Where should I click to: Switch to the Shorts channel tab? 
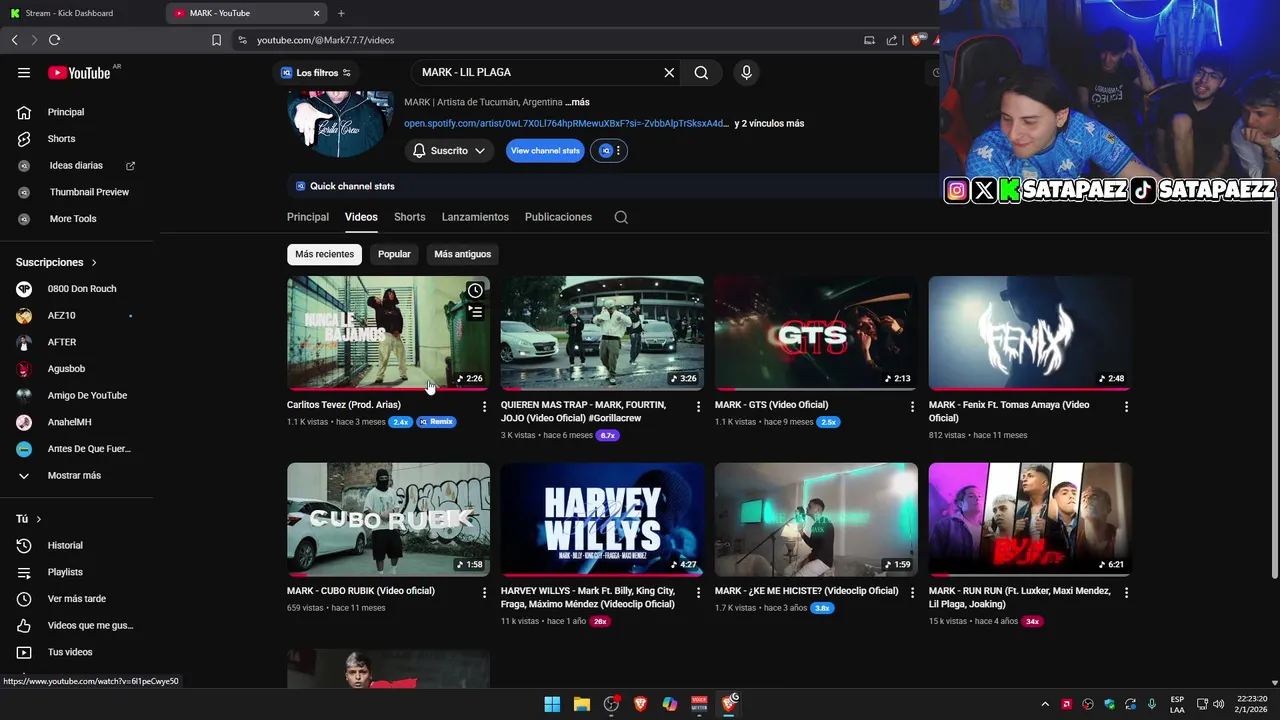(x=409, y=217)
